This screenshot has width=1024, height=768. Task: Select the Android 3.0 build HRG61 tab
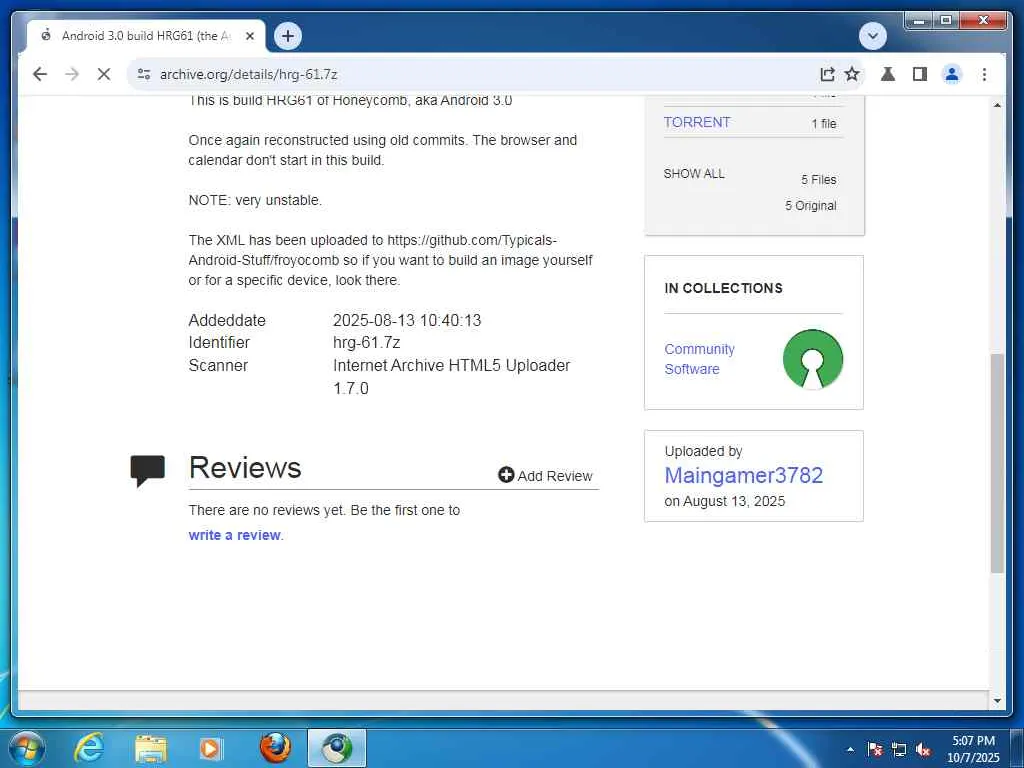pyautogui.click(x=146, y=36)
